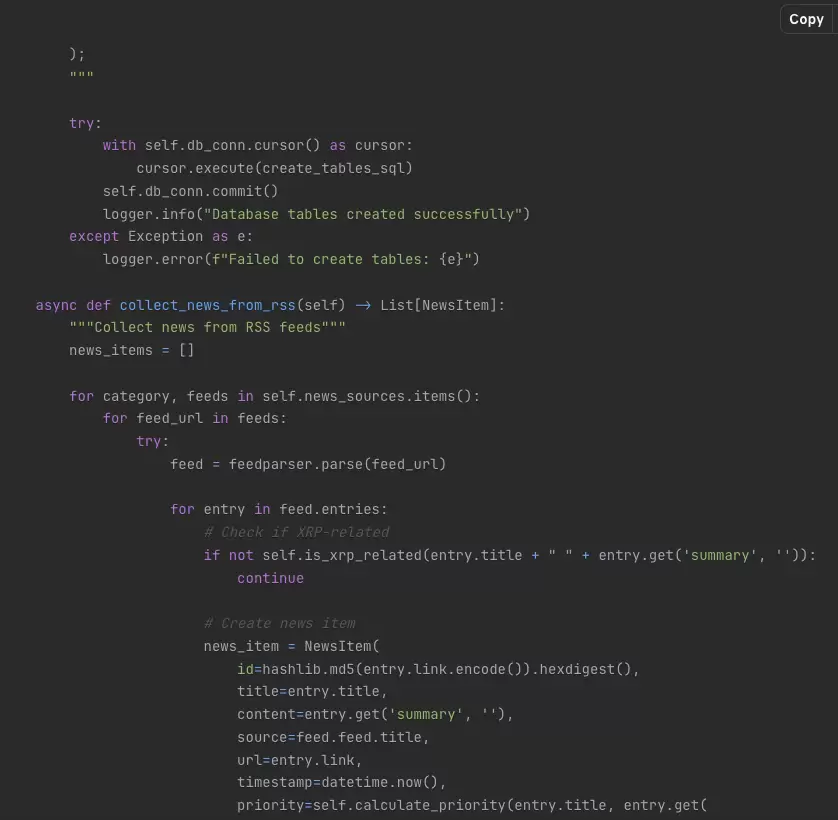This screenshot has width=838, height=820.
Task: Click 'cursor.execute(create_tables_sql)' line
Action: click(274, 168)
